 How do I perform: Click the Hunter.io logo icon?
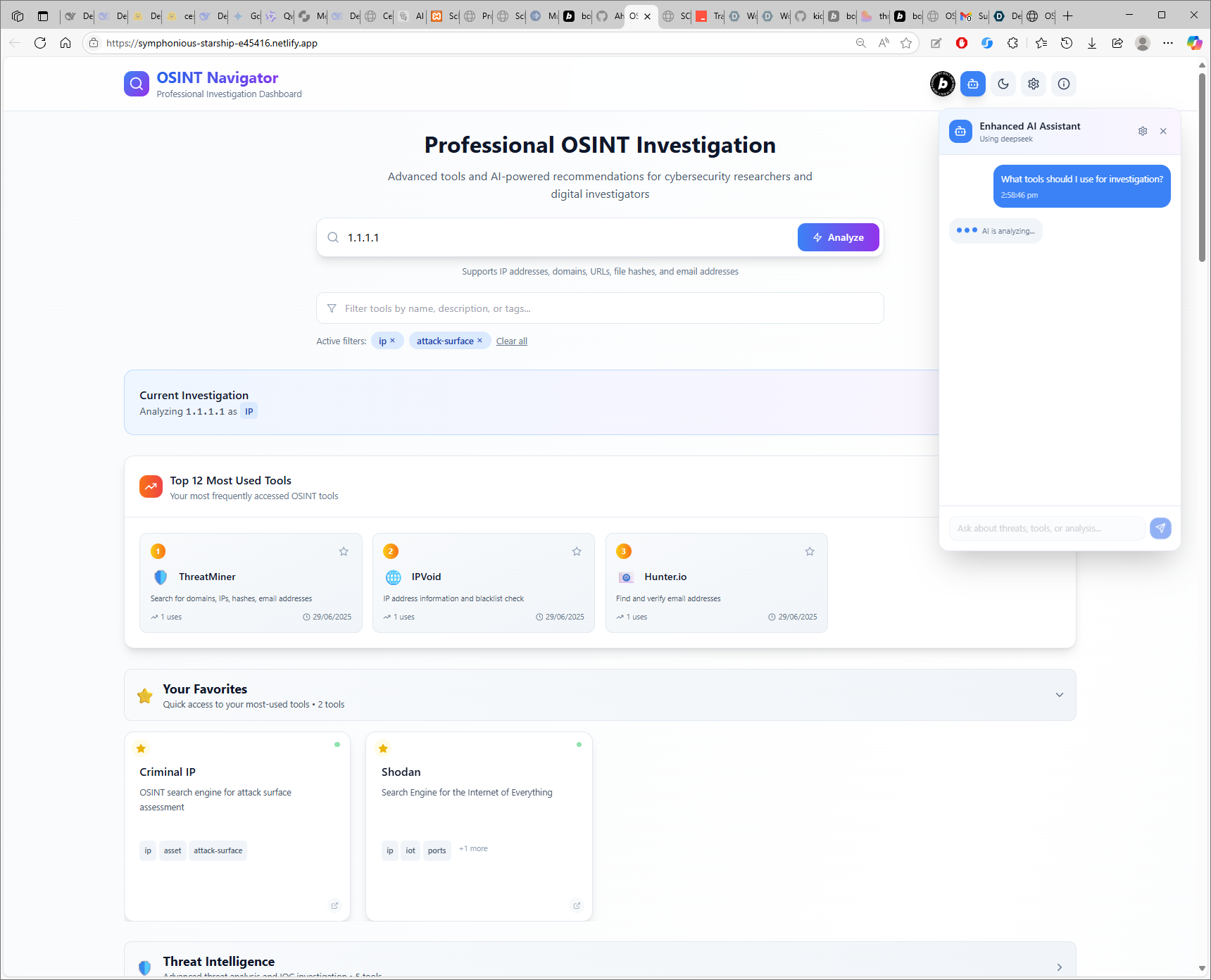click(626, 577)
